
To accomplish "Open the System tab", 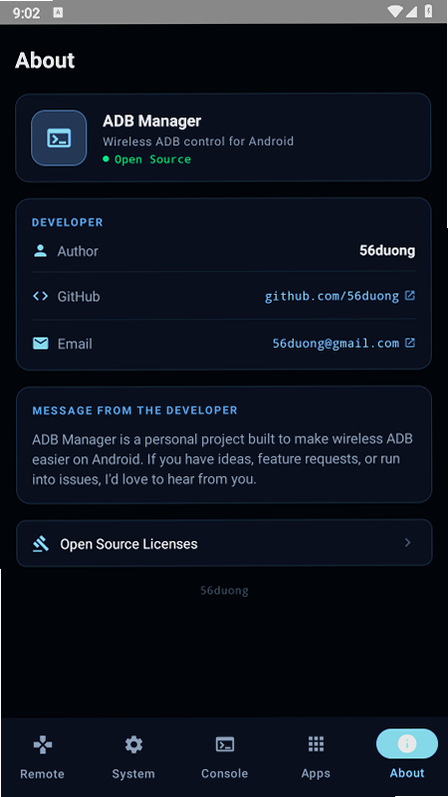I will (133, 757).
